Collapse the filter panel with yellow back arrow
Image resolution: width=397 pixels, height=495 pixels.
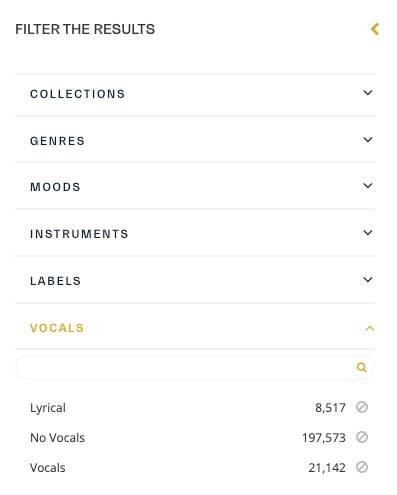coord(375,29)
